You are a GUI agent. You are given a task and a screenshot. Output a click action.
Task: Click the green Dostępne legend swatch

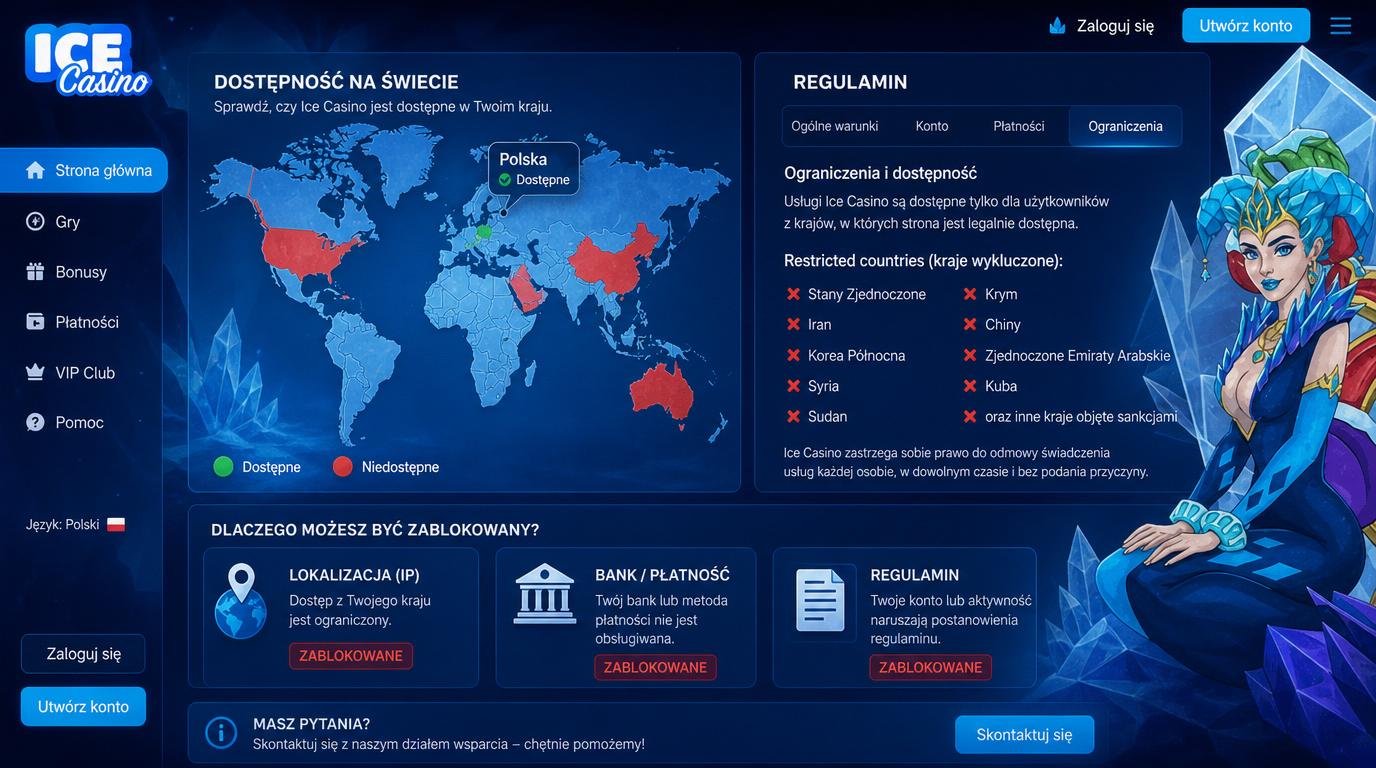coord(223,467)
